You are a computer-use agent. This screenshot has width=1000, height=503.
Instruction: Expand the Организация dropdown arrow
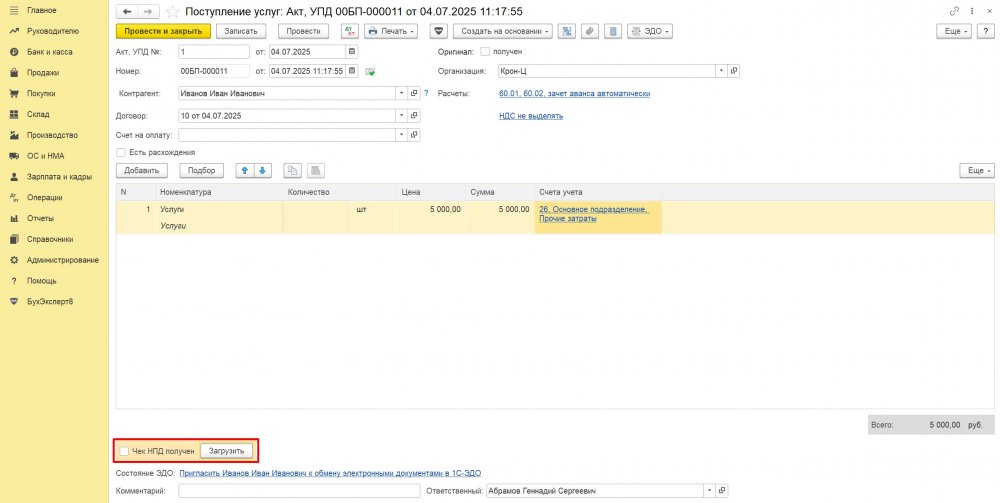click(721, 71)
